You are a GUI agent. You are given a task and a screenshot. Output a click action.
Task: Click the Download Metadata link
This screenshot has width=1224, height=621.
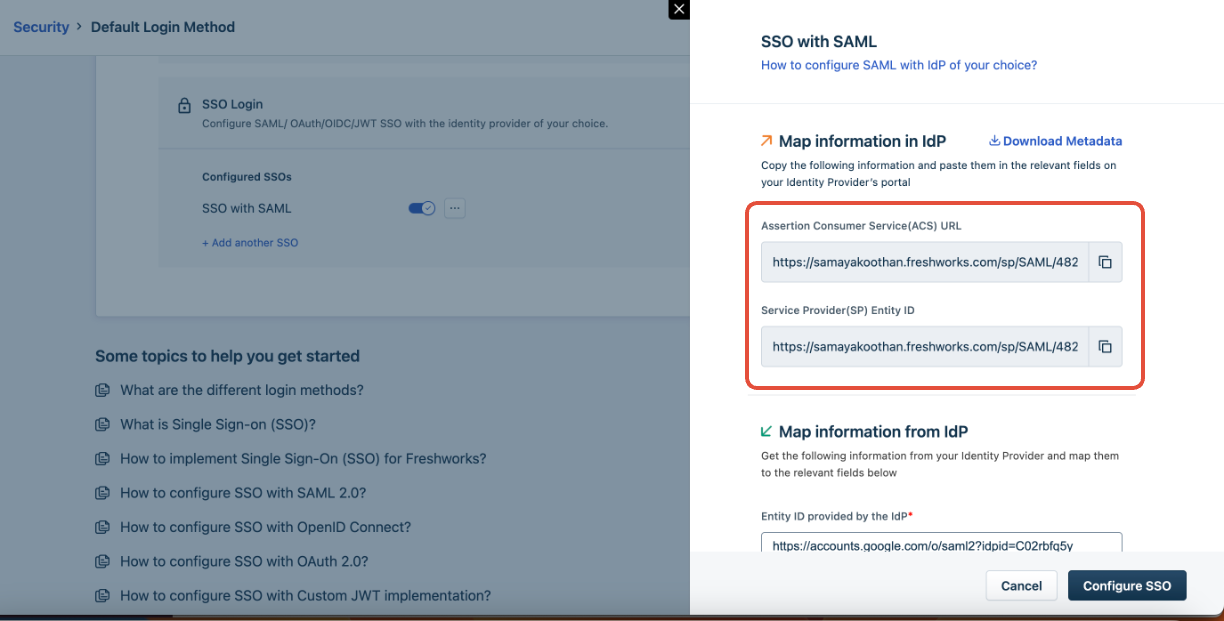tap(1062, 141)
